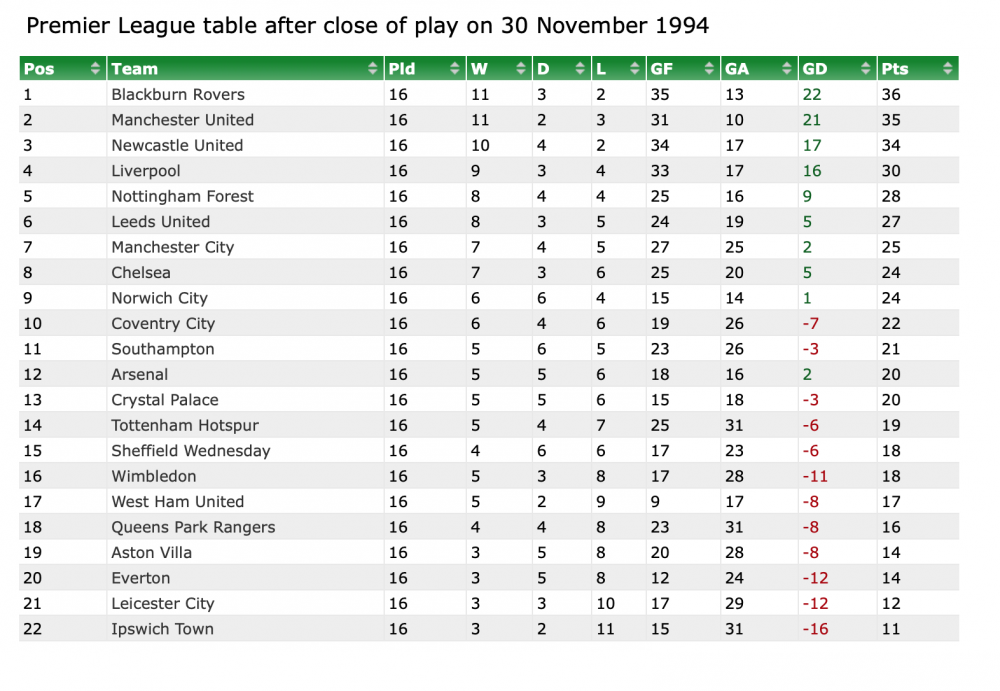Select the Manchester United row name

[x=182, y=120]
